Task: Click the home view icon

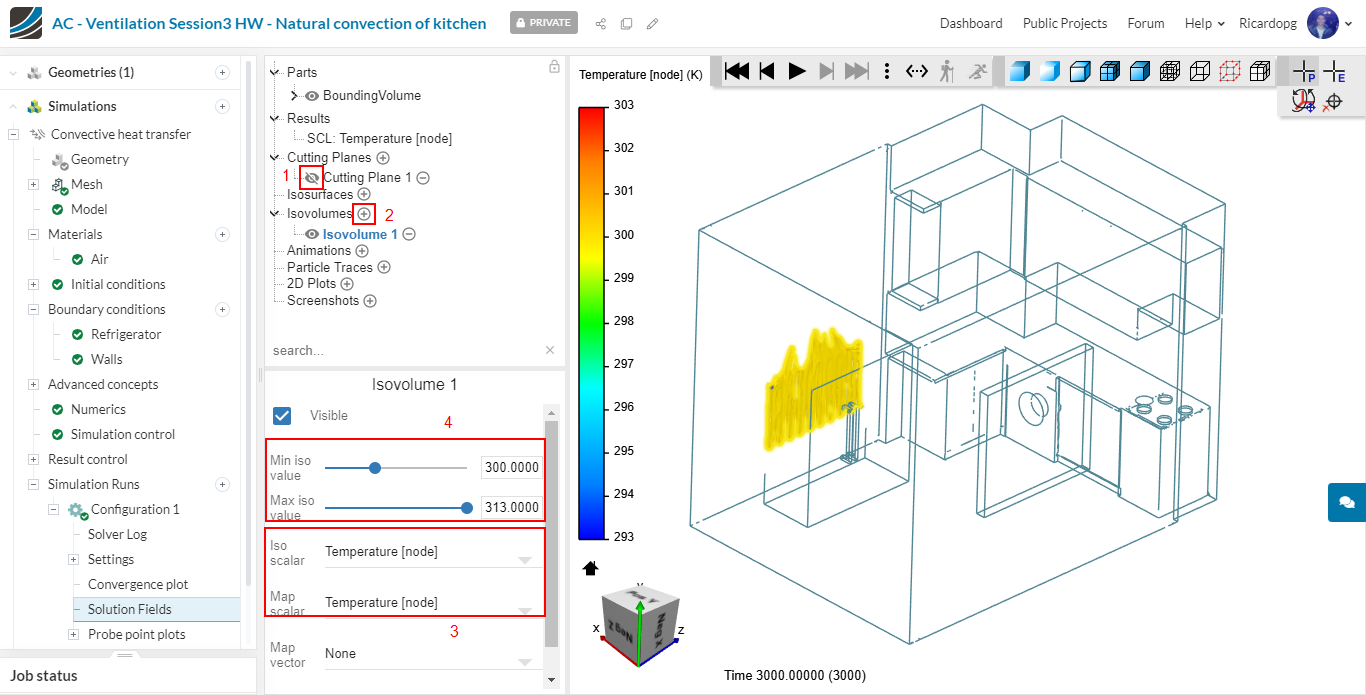Action: click(590, 568)
